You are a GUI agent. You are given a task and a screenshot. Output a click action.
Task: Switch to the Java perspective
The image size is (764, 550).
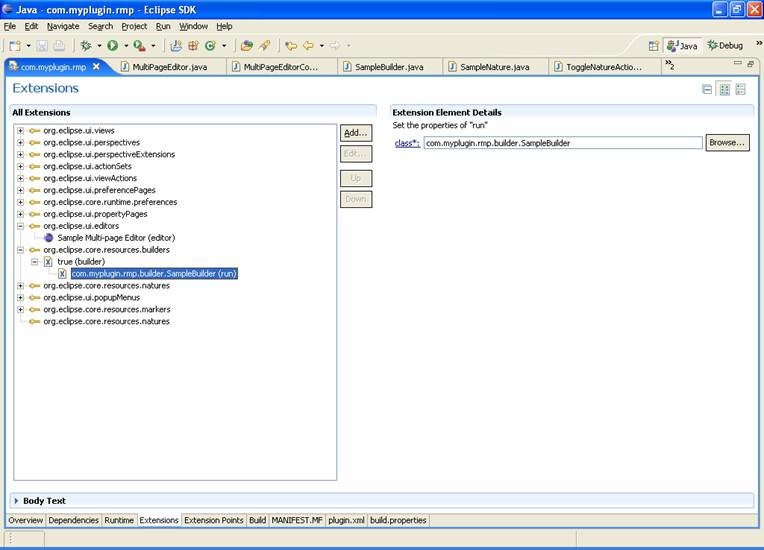(x=682, y=46)
